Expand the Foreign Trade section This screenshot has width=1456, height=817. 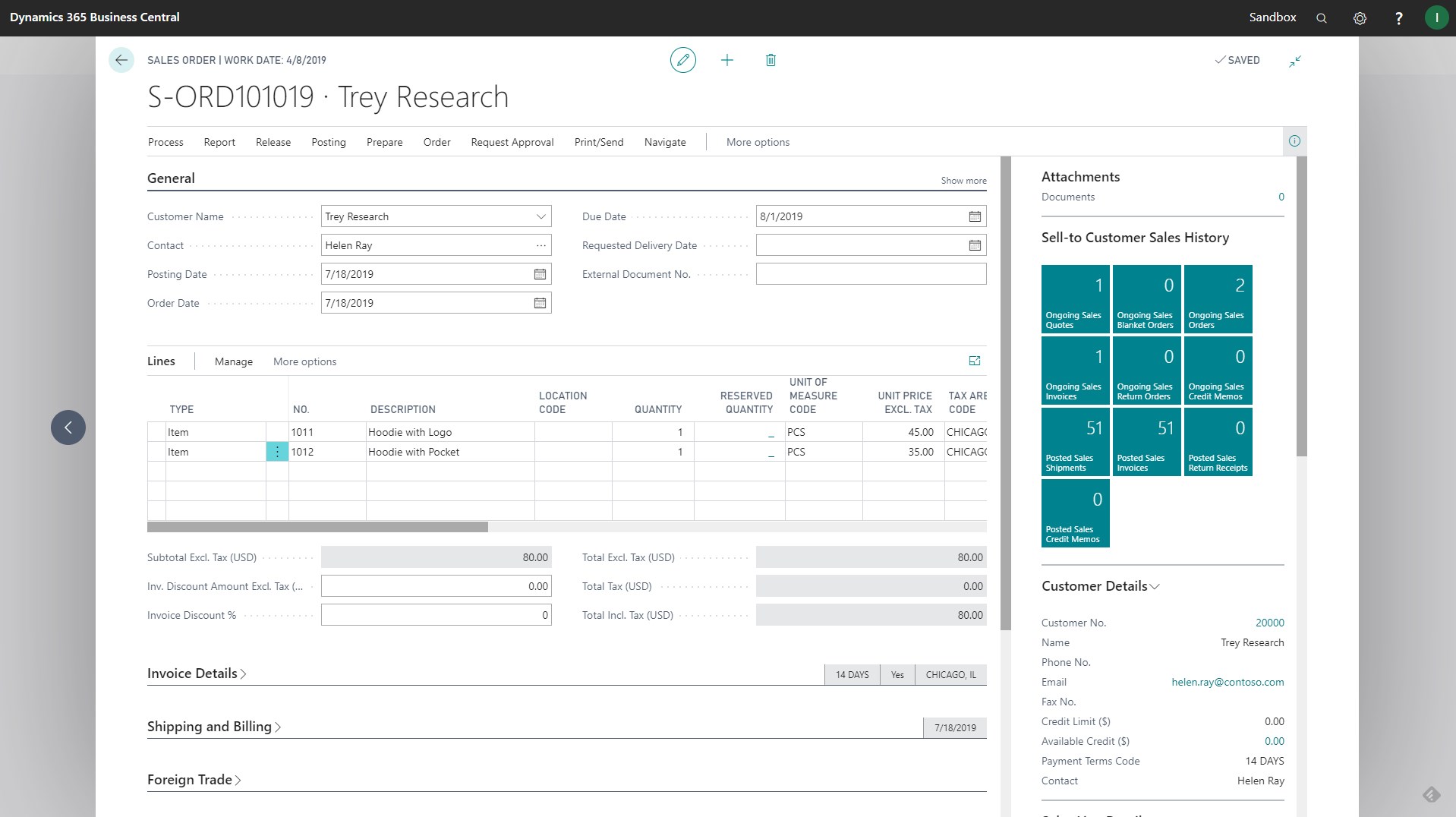point(194,780)
